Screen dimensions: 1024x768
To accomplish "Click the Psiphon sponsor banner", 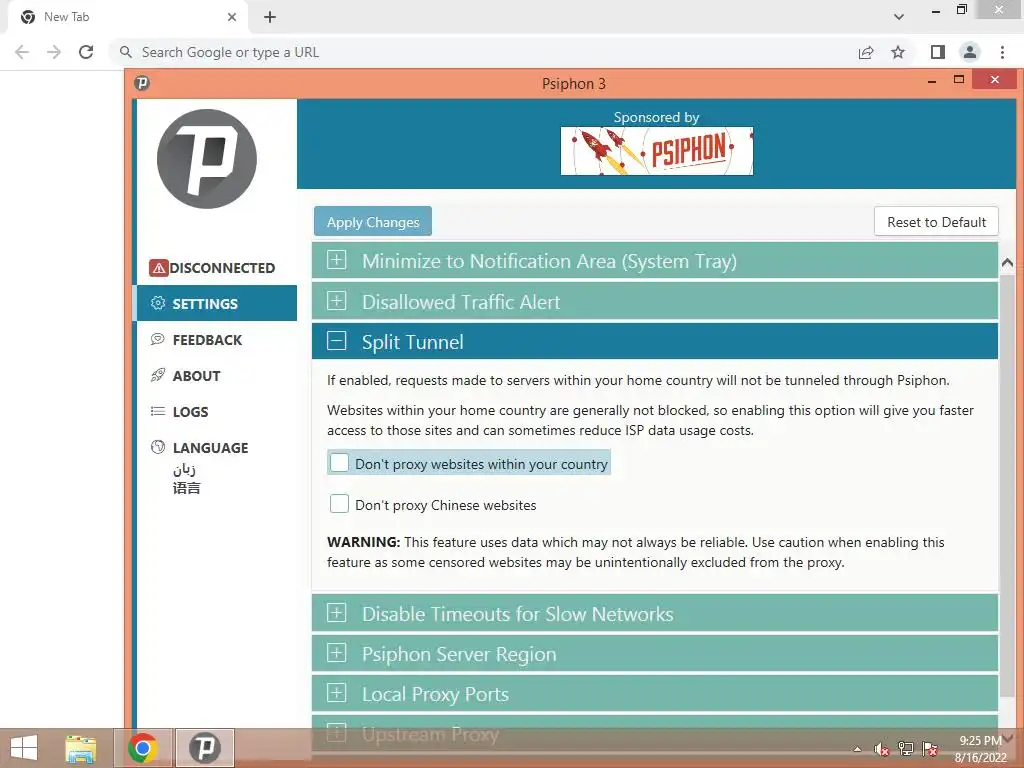I will [x=656, y=151].
